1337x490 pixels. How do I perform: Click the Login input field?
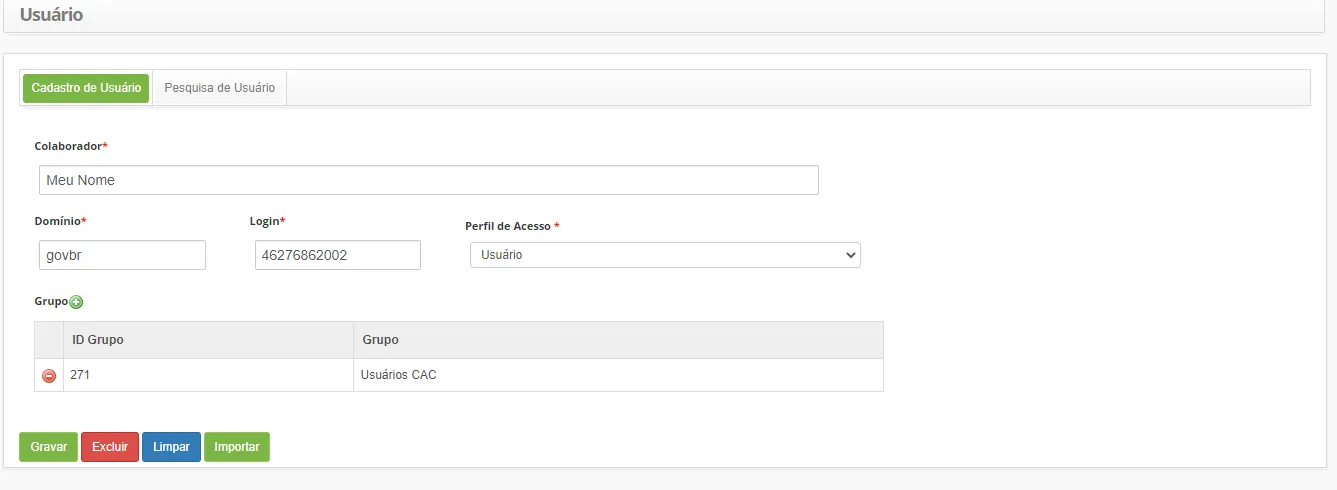338,255
